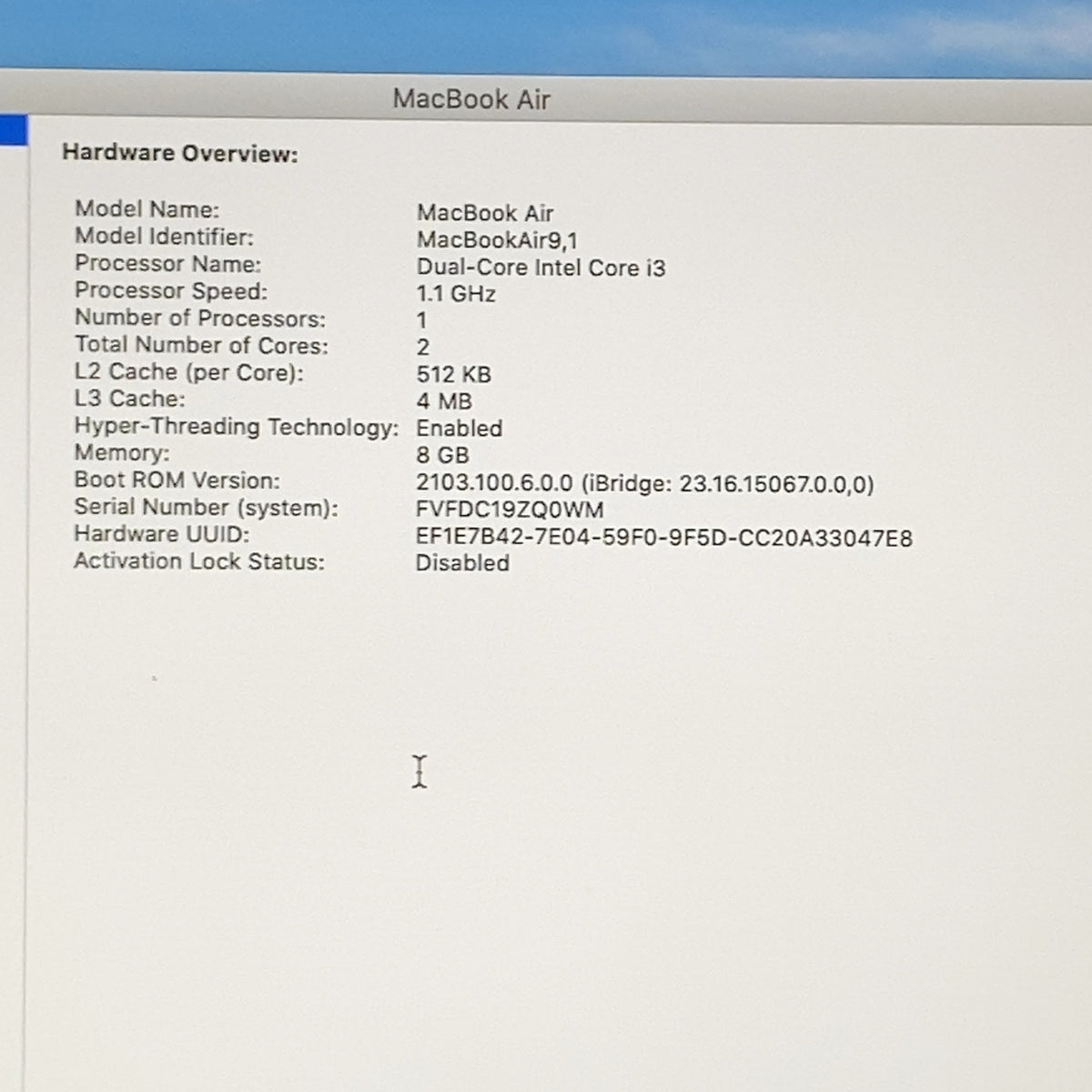Select the UUID value starting EF1E7B42

point(664,538)
